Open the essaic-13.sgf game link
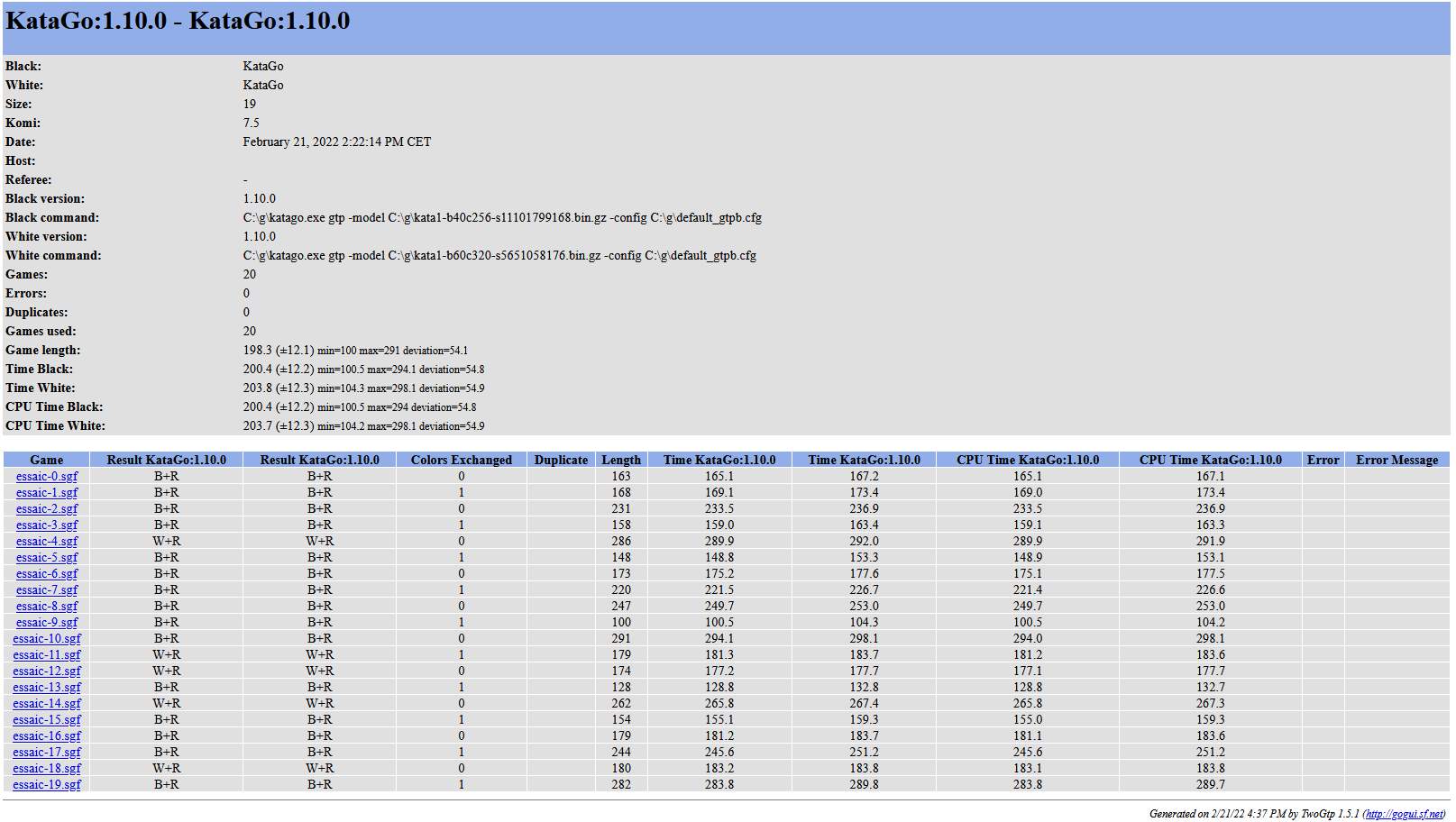This screenshot has width=1456, height=822. 47,687
